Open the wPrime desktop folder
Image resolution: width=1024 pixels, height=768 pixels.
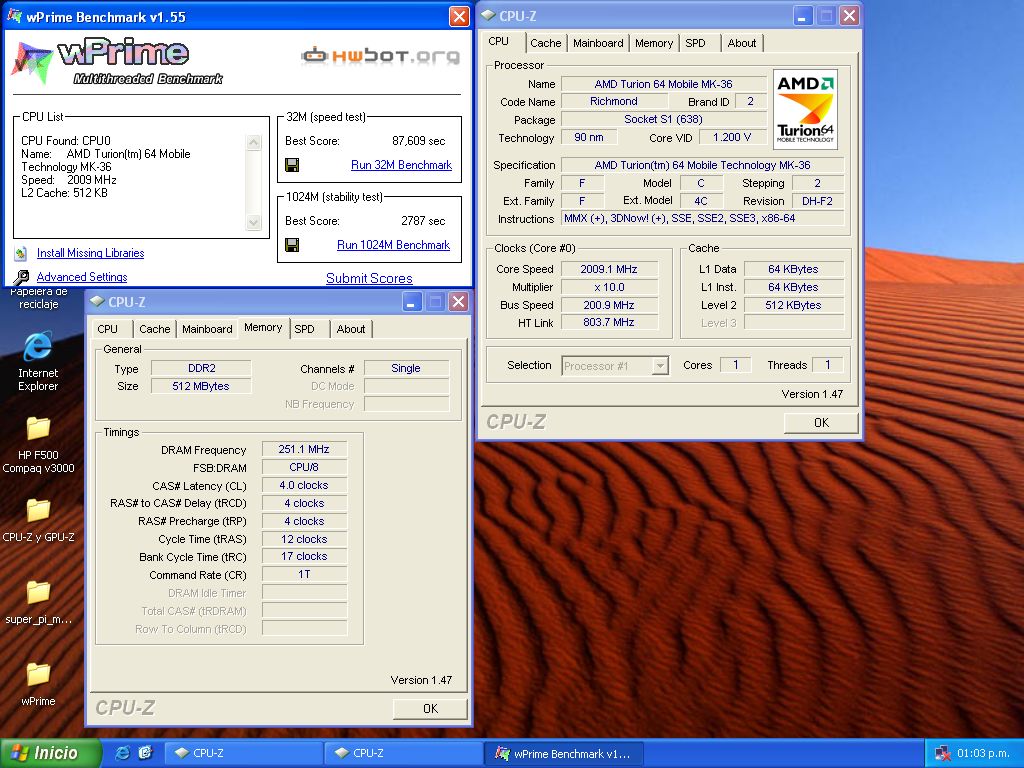click(38, 684)
